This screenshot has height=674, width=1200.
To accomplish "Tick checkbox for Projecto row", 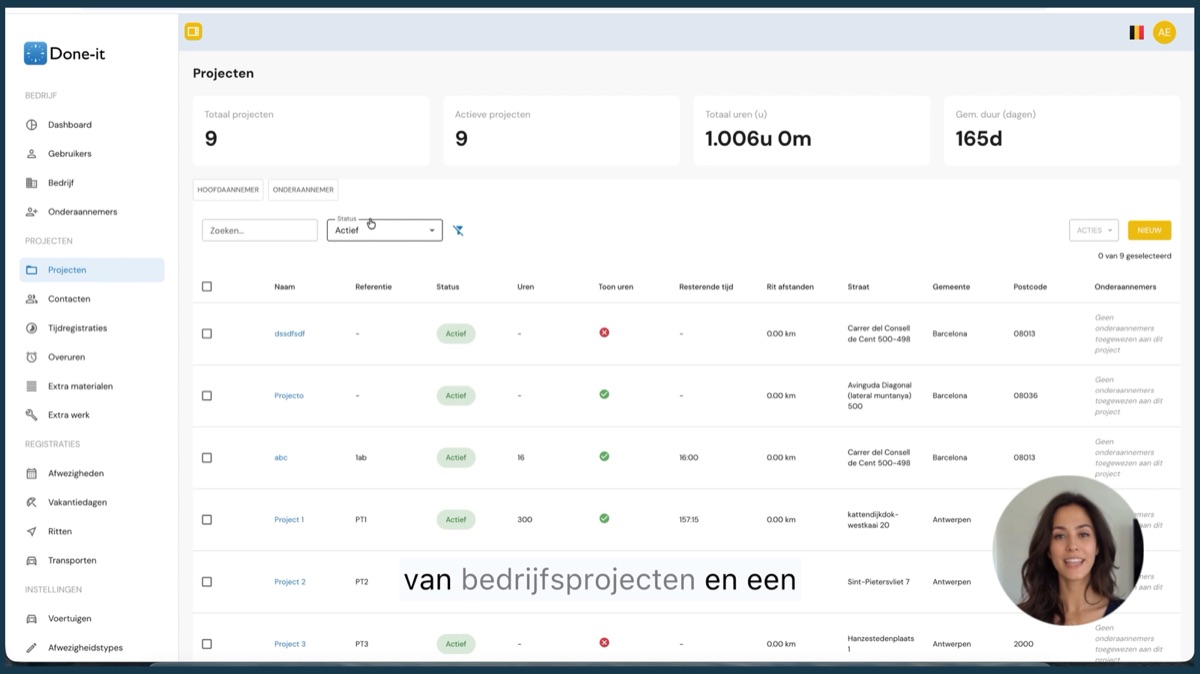I will pos(207,396).
